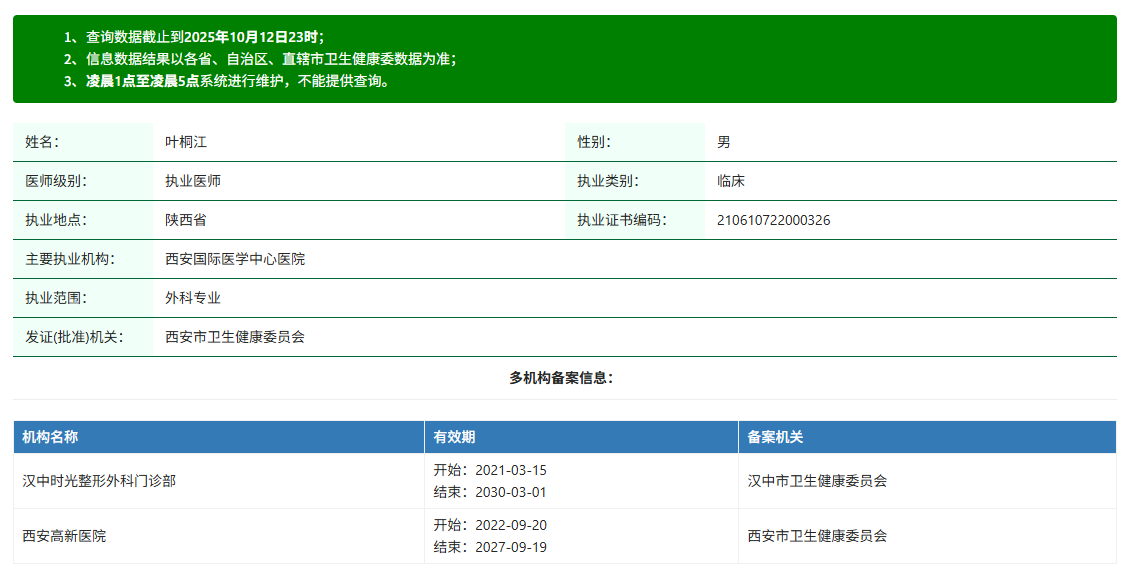
Task: Click the 汉中市卫生健康委员会 cell
Action: click(817, 481)
